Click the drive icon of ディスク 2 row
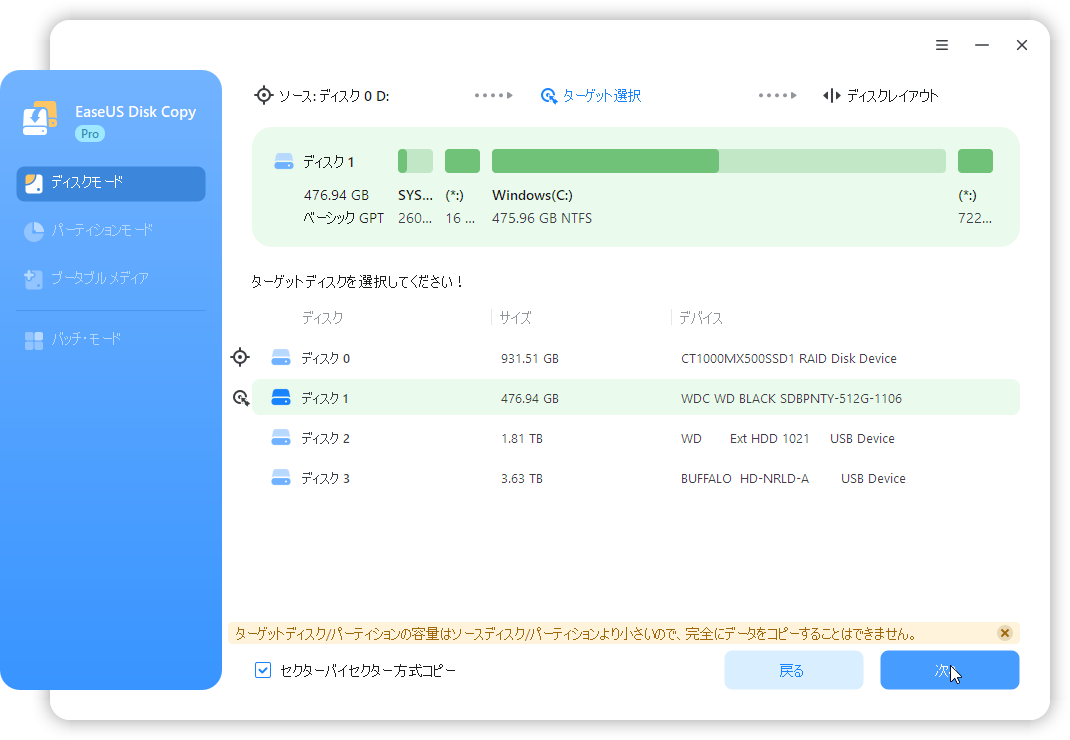1070x740 pixels. [281, 438]
